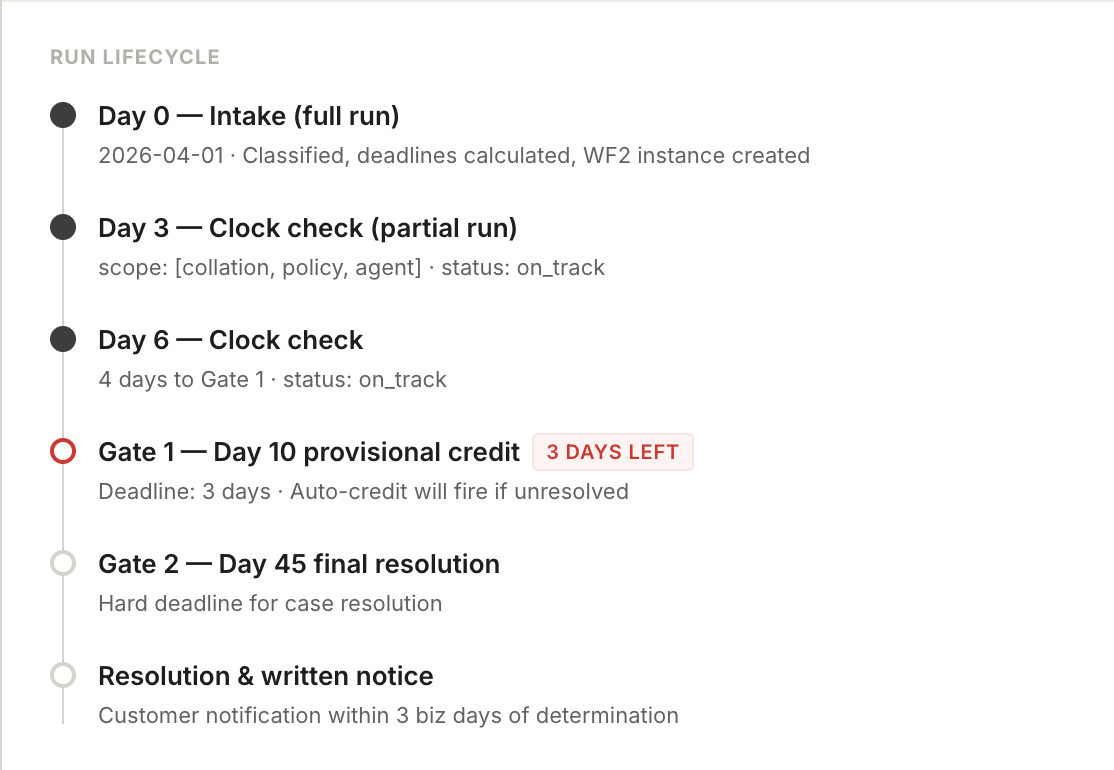Select the Resolution & written notice marker
This screenshot has height=770, width=1114.
[64, 675]
